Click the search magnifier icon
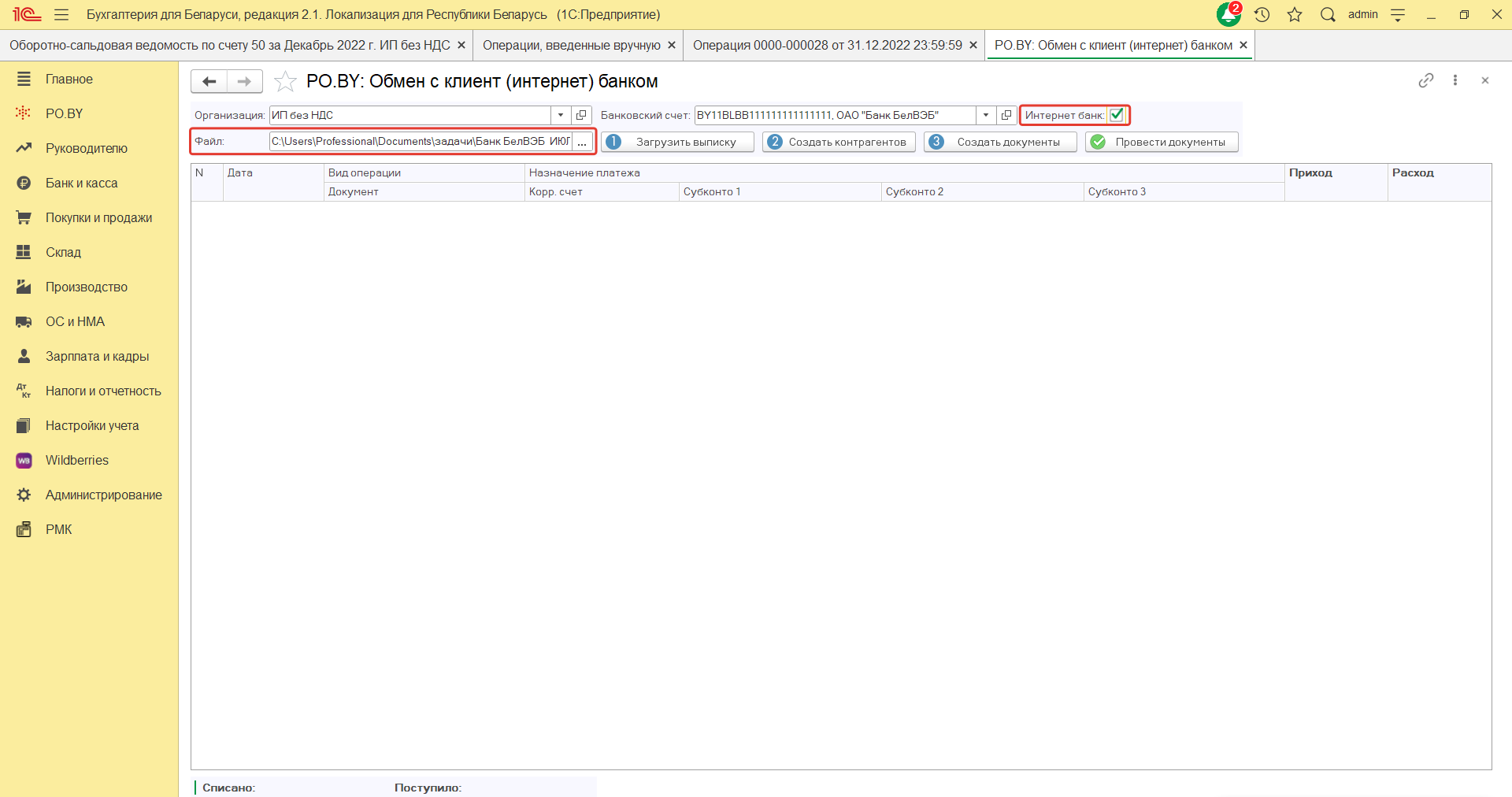This screenshot has height=797, width=1512. point(1328,15)
